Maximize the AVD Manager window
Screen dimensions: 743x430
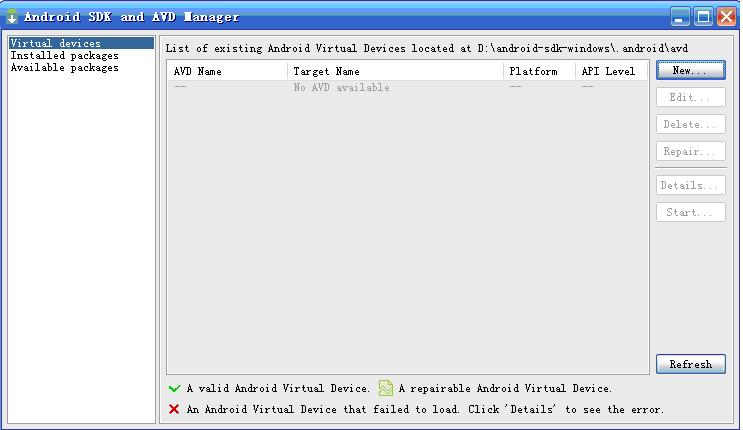(704, 17)
